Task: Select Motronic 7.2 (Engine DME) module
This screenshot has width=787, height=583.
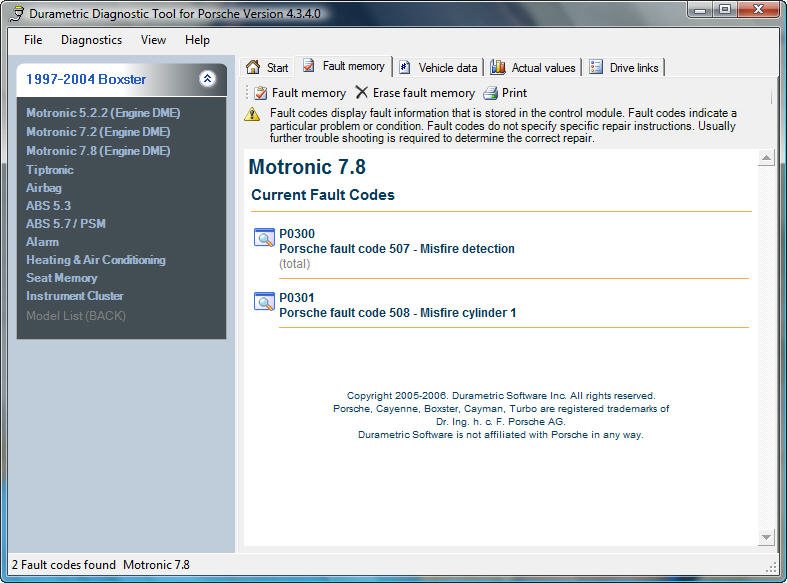Action: (x=98, y=132)
